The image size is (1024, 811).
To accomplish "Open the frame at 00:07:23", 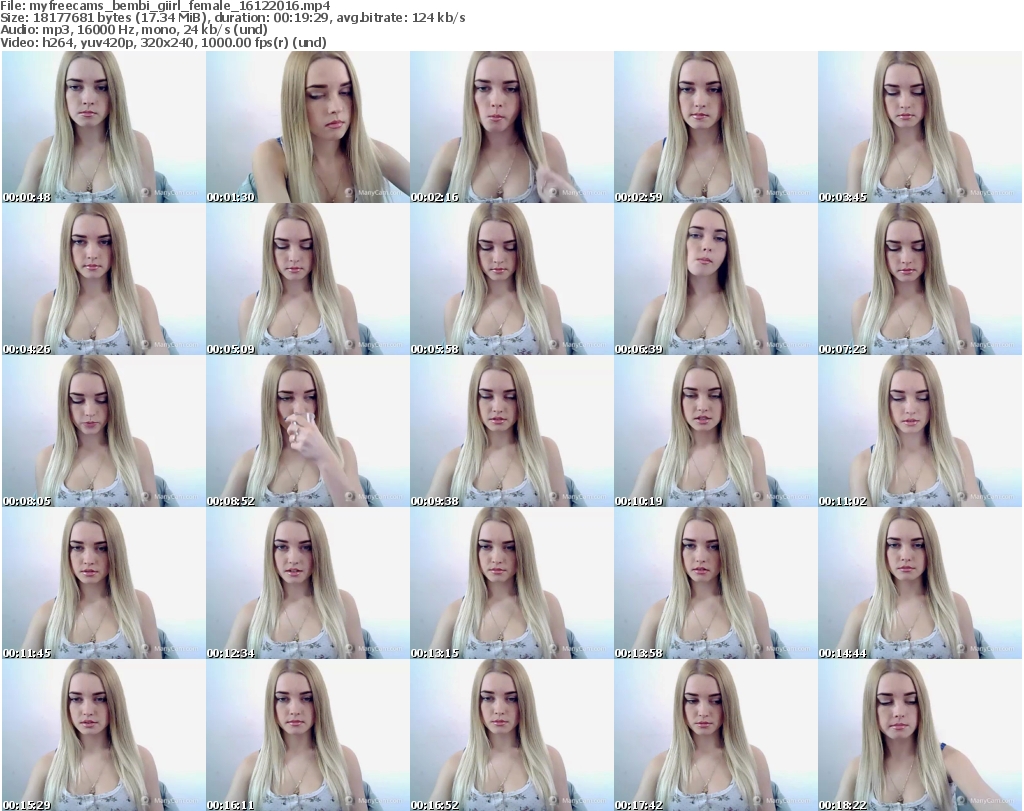I will 920,279.
